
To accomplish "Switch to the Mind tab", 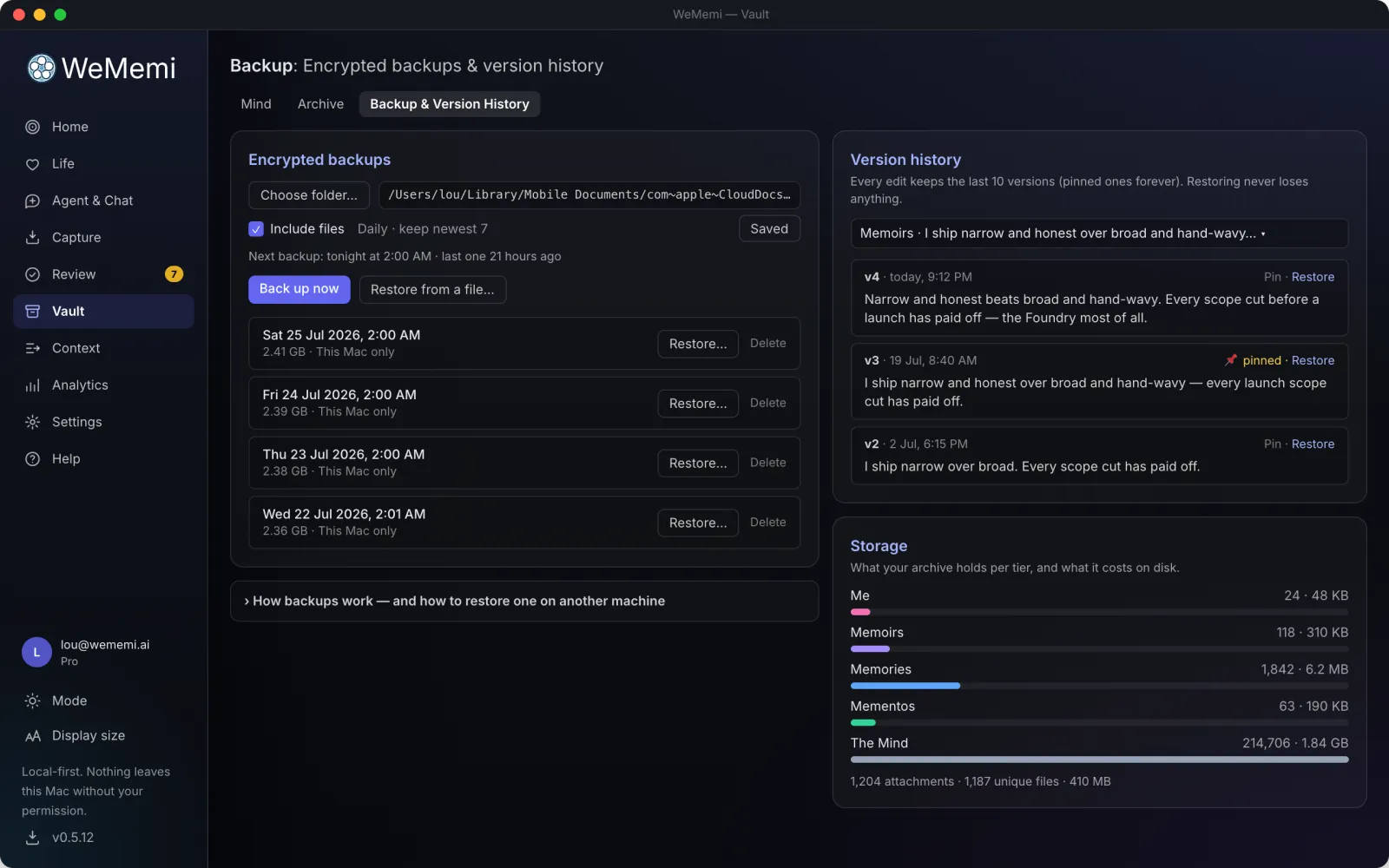I will [256, 104].
